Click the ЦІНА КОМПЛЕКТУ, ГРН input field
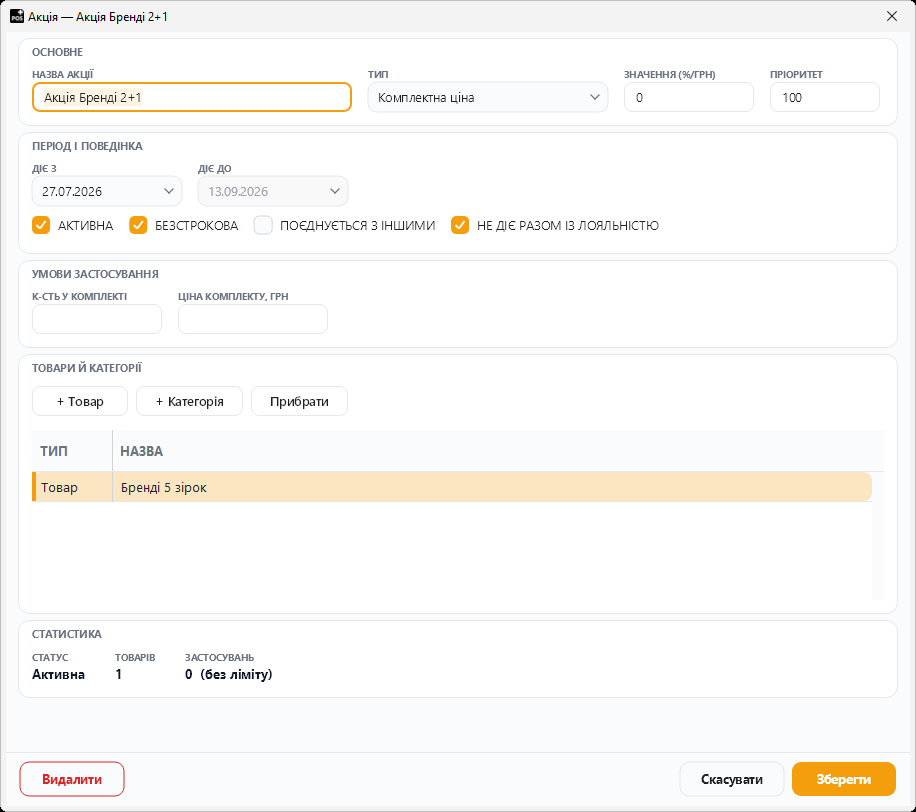 [x=253, y=319]
